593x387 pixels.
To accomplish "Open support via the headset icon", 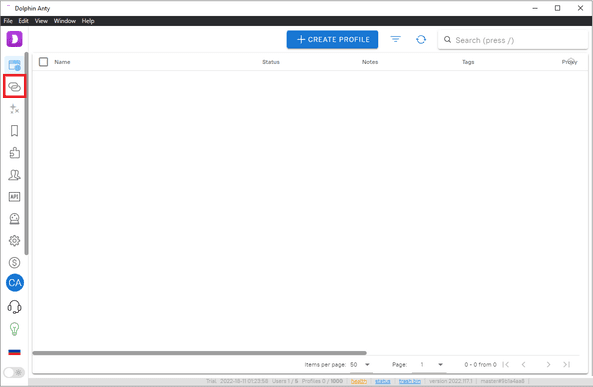I will tap(14, 307).
